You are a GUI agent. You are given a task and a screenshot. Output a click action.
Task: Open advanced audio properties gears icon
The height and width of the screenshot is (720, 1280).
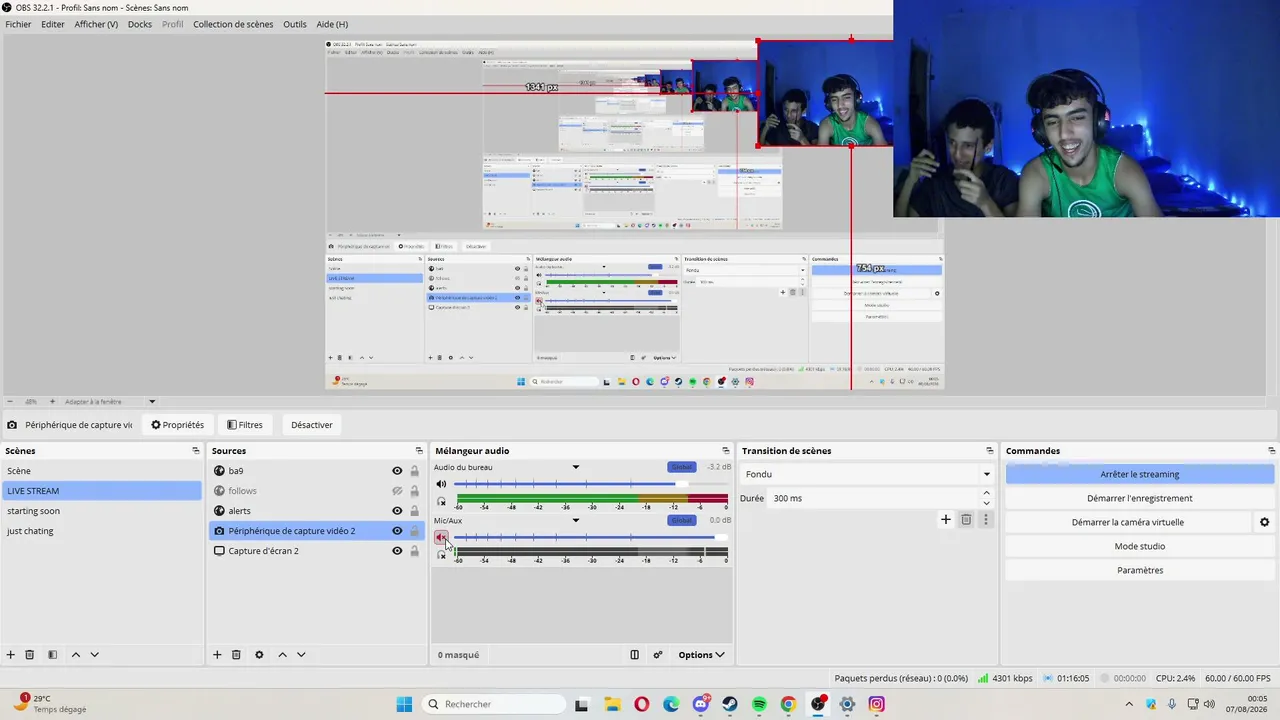[x=658, y=655]
